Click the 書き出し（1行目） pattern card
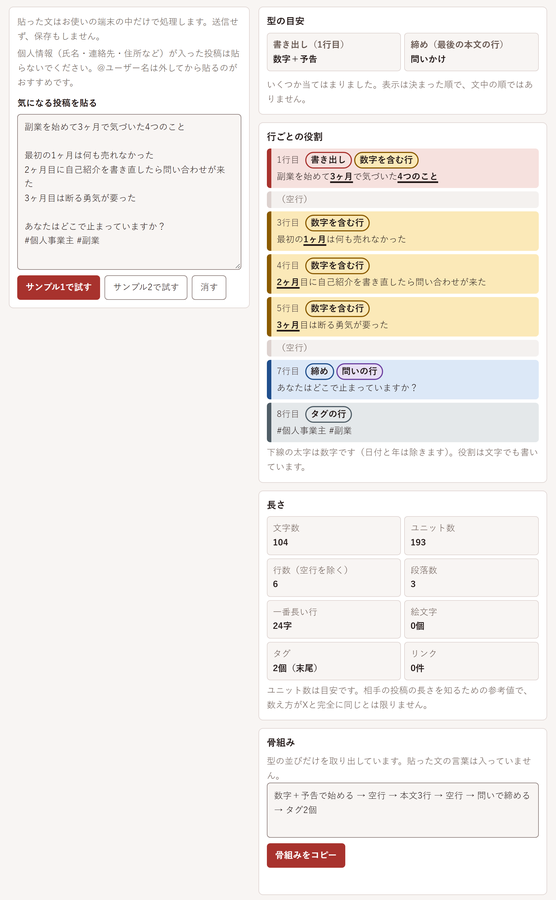This screenshot has width=556, height=900. [333, 52]
